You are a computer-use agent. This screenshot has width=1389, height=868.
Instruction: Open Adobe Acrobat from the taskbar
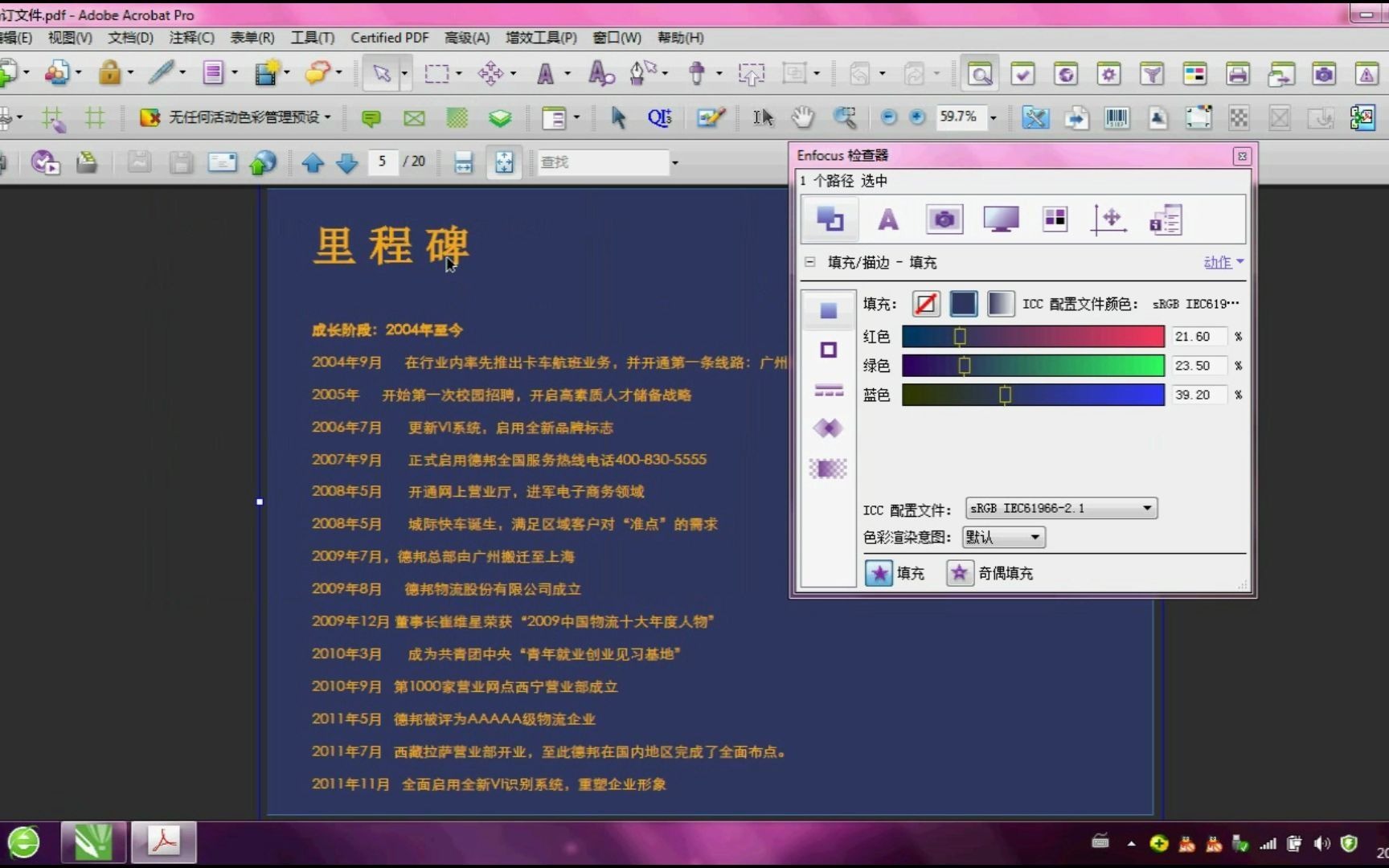pos(164,842)
